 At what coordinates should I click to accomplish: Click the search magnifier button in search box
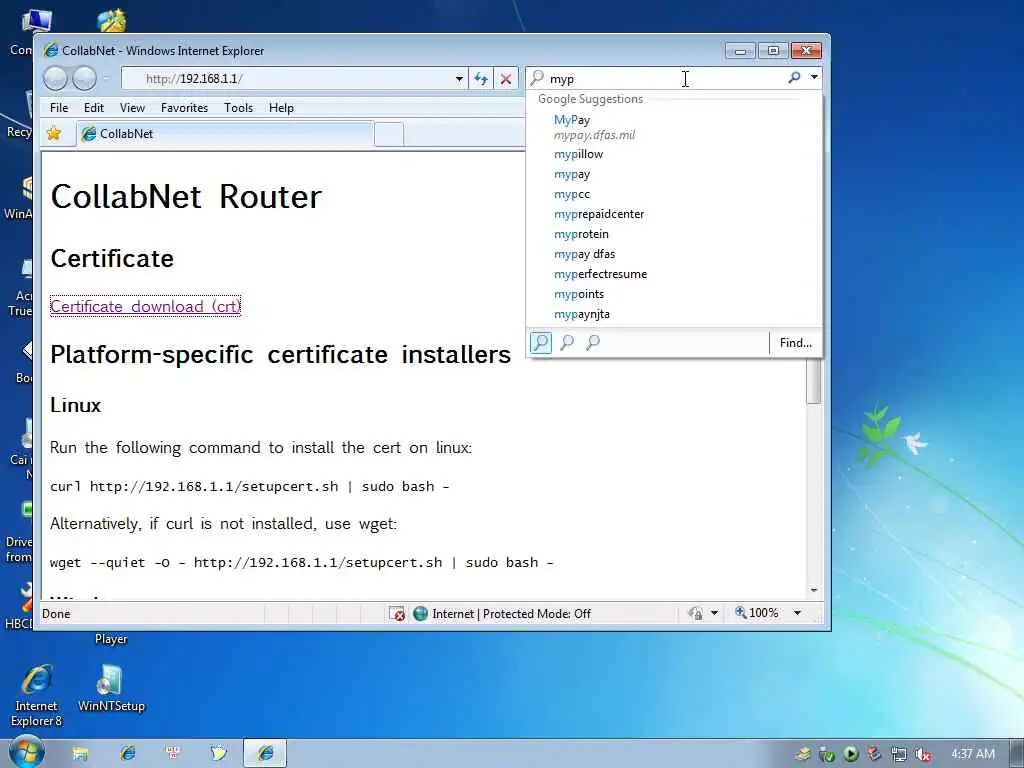(x=794, y=78)
